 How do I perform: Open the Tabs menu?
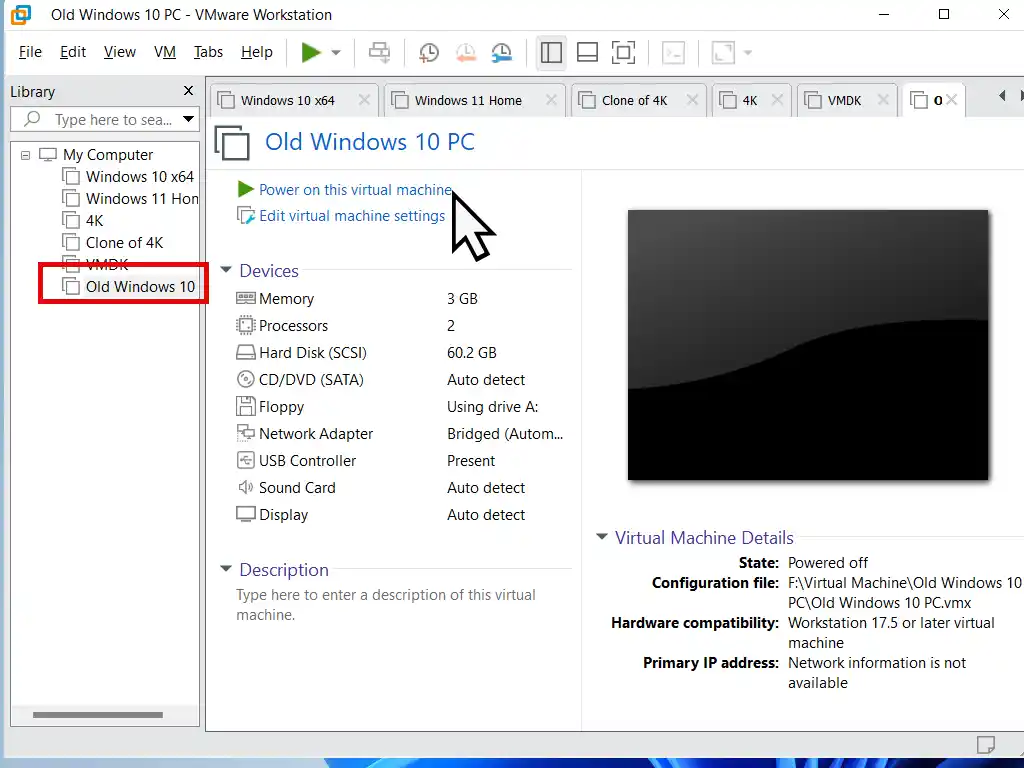point(208,52)
